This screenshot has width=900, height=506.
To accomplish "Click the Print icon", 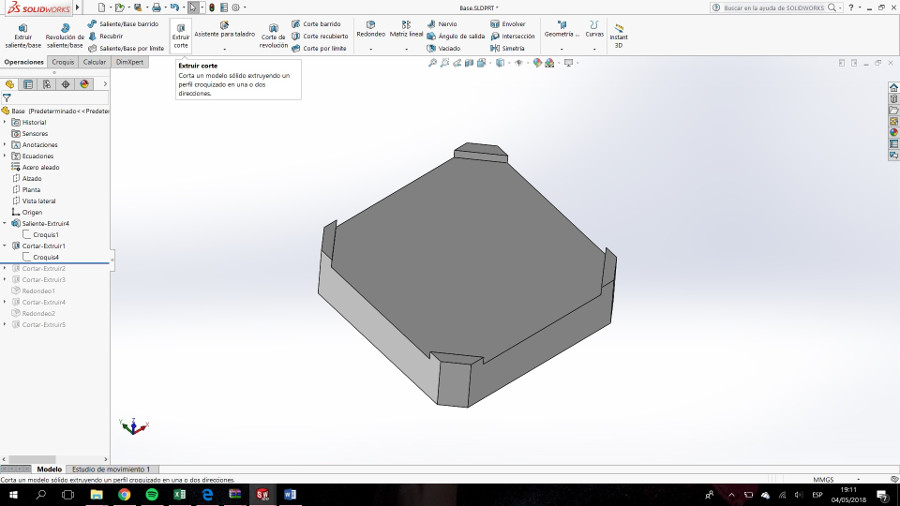I will coord(156,7).
